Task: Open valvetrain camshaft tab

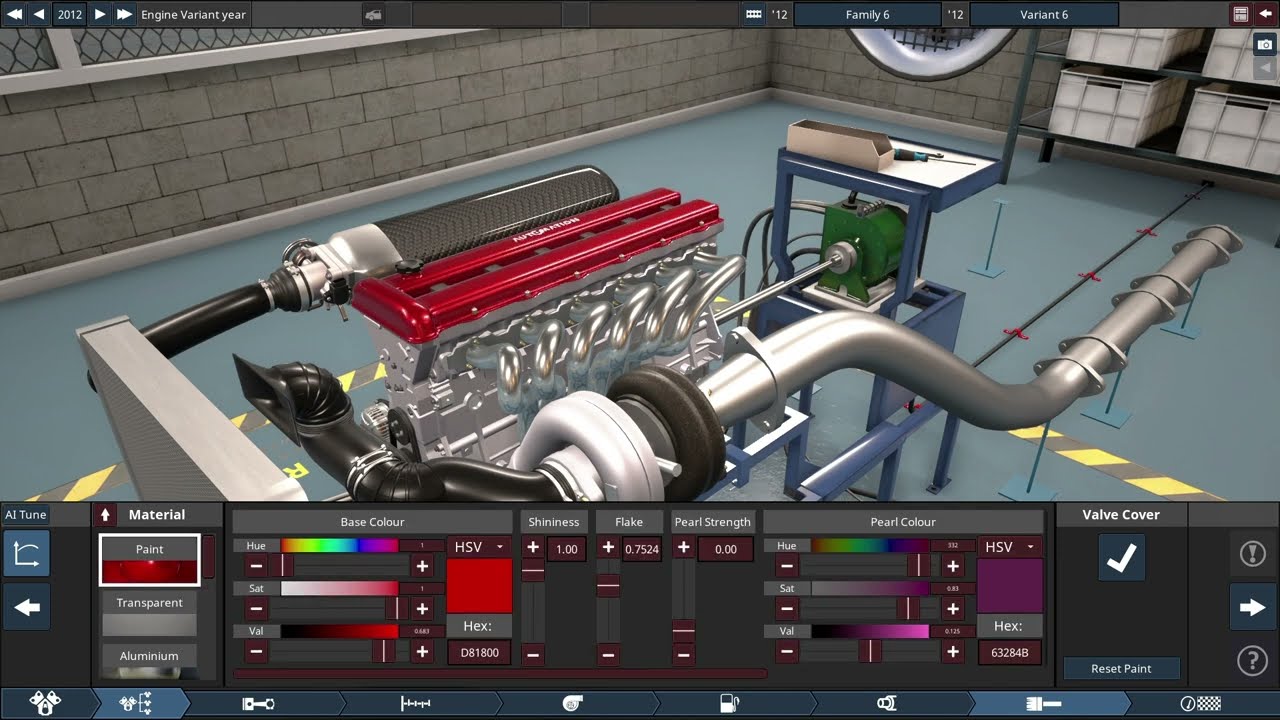Action: [415, 704]
